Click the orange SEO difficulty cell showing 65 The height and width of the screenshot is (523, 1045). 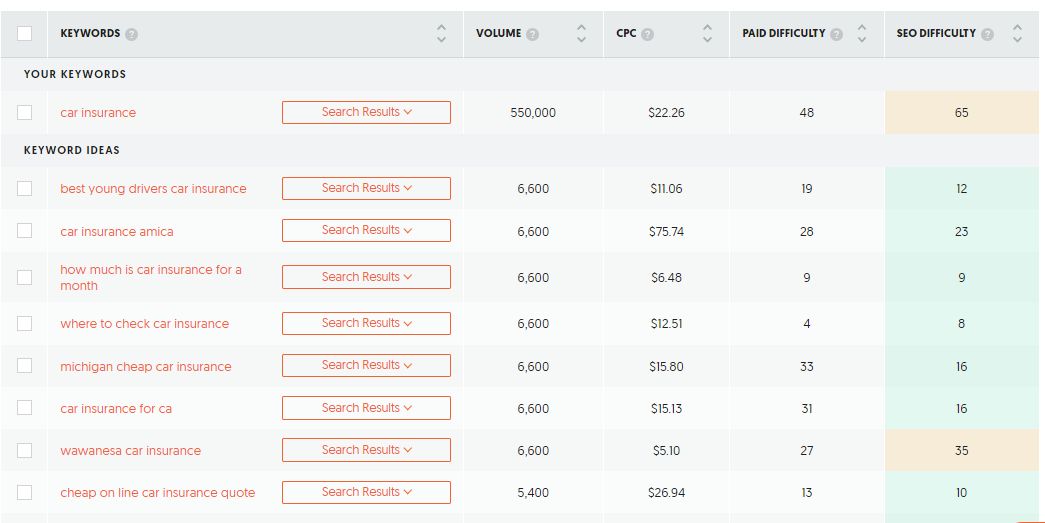pyautogui.click(x=961, y=113)
